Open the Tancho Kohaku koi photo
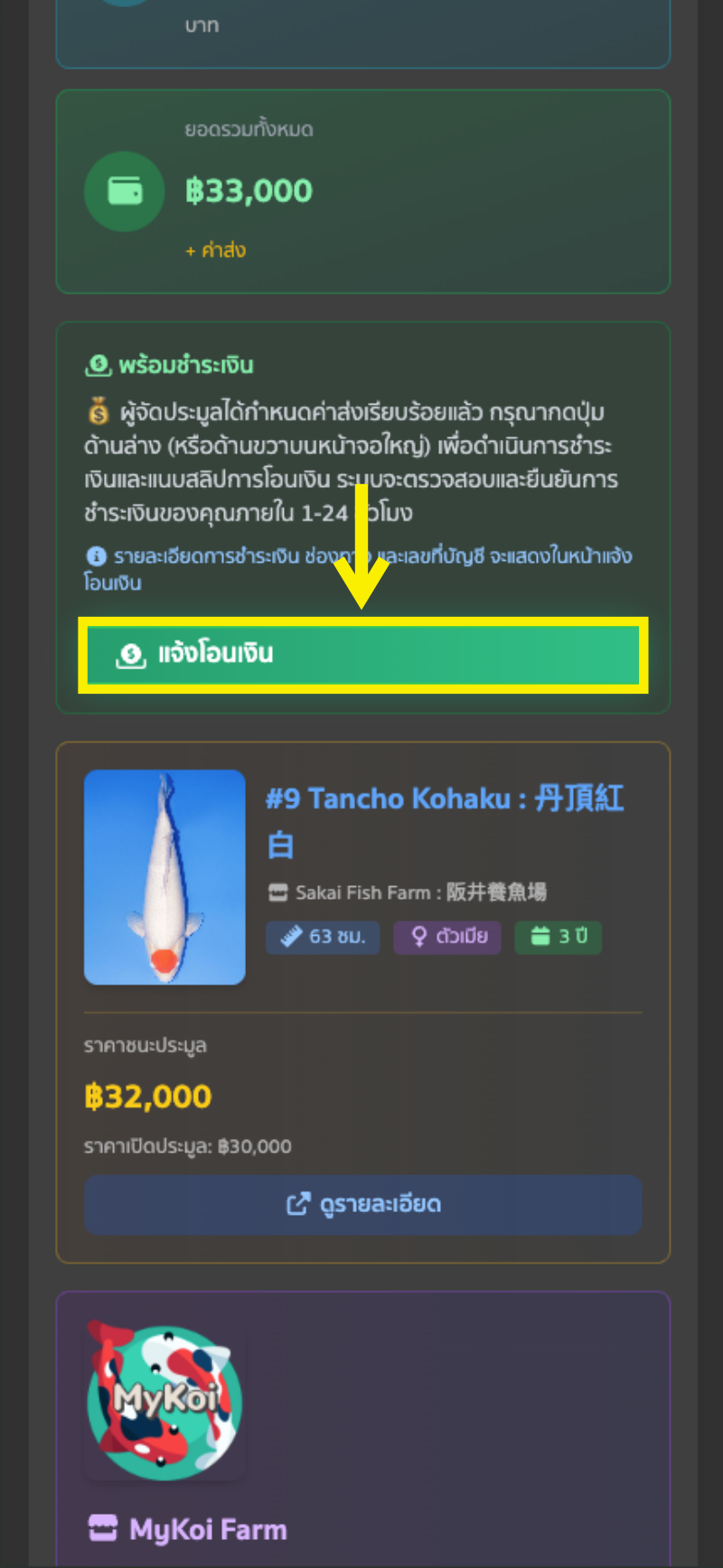Image resolution: width=723 pixels, height=1568 pixels. click(x=164, y=877)
